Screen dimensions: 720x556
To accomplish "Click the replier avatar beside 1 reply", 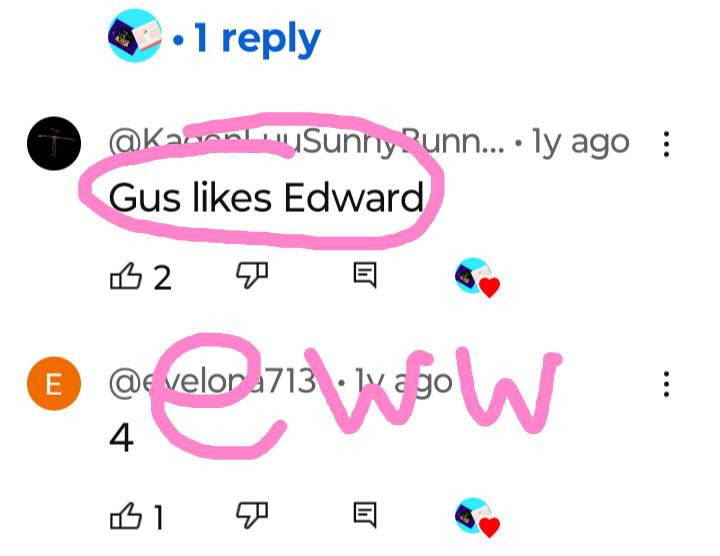I will 135,35.
